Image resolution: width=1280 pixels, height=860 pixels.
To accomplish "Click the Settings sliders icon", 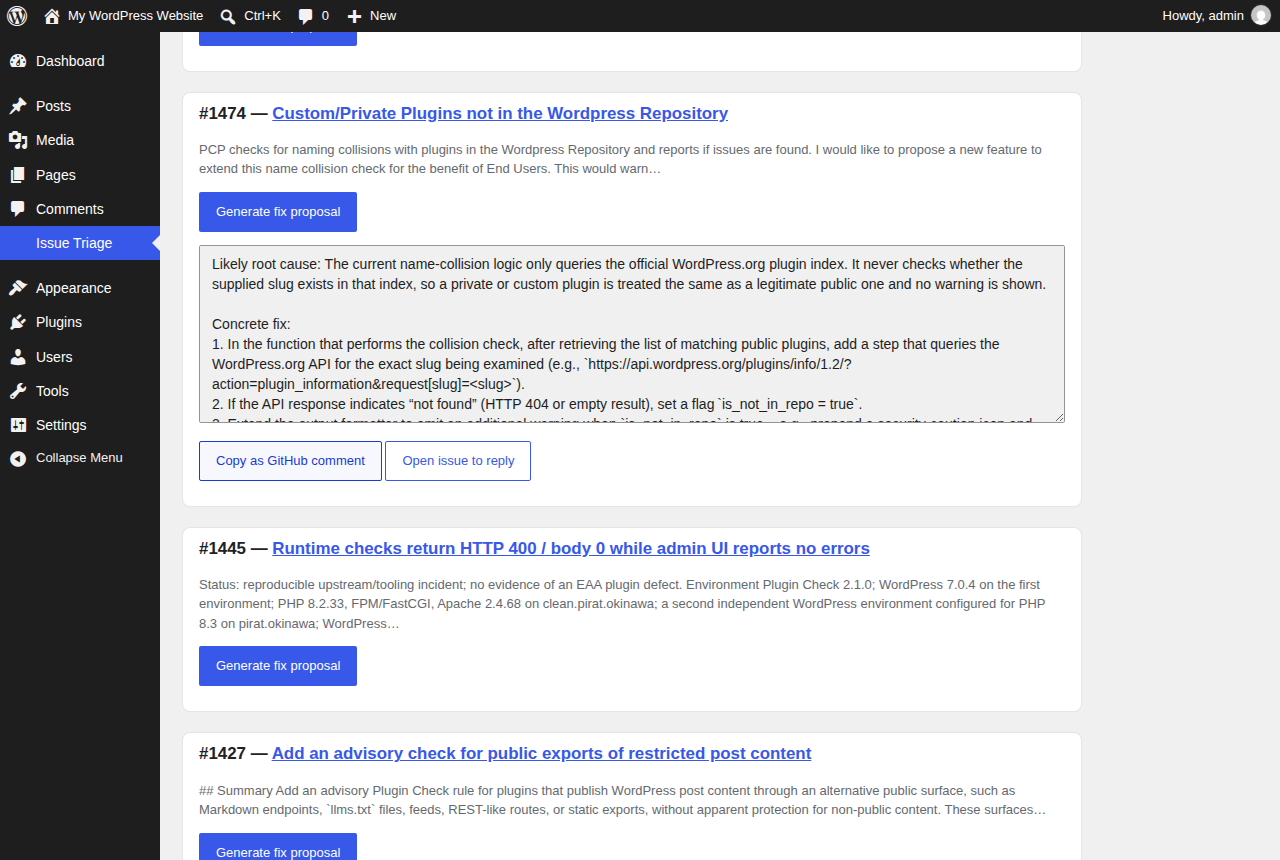I will pyautogui.click(x=18, y=425).
